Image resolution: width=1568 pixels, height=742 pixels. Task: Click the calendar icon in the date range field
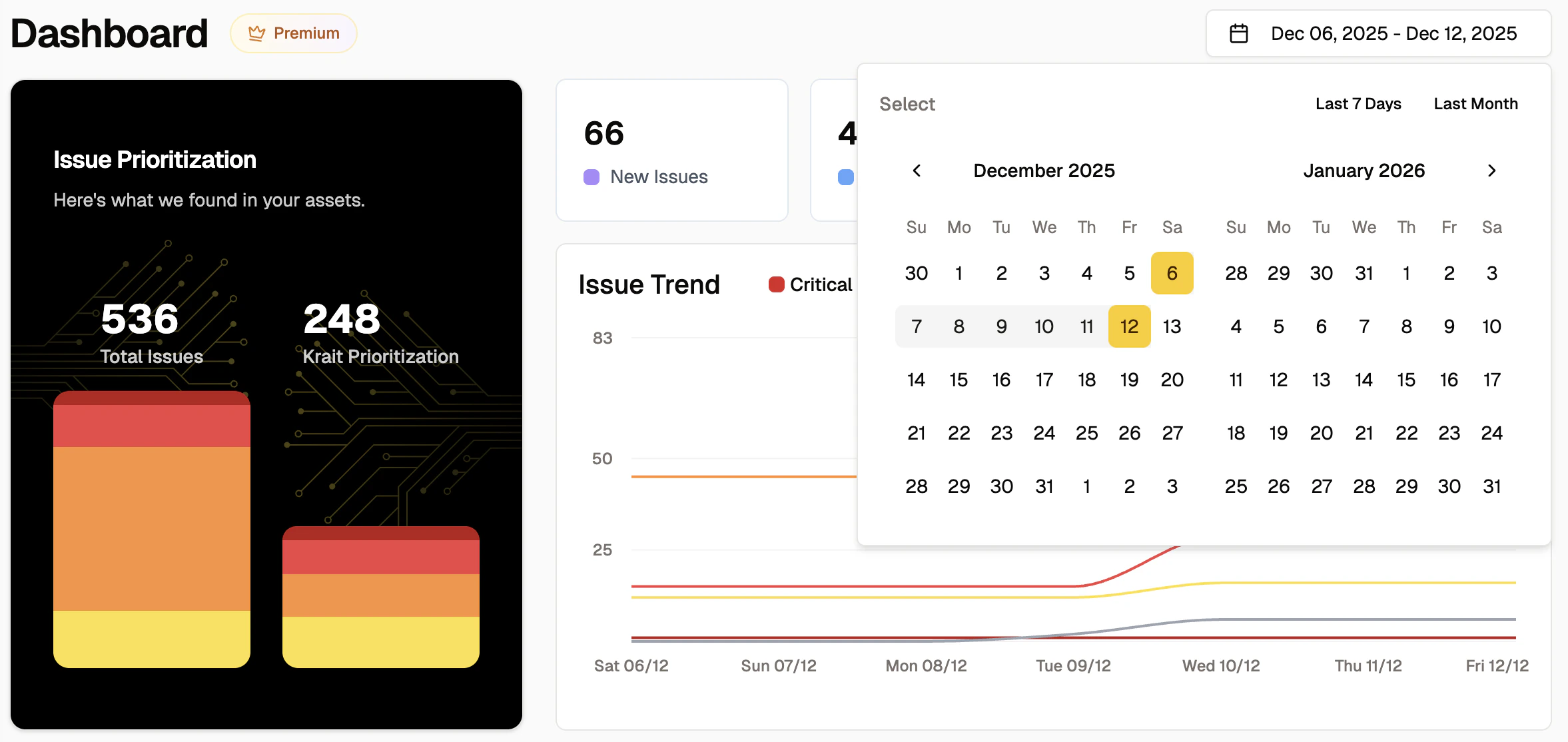1239,32
